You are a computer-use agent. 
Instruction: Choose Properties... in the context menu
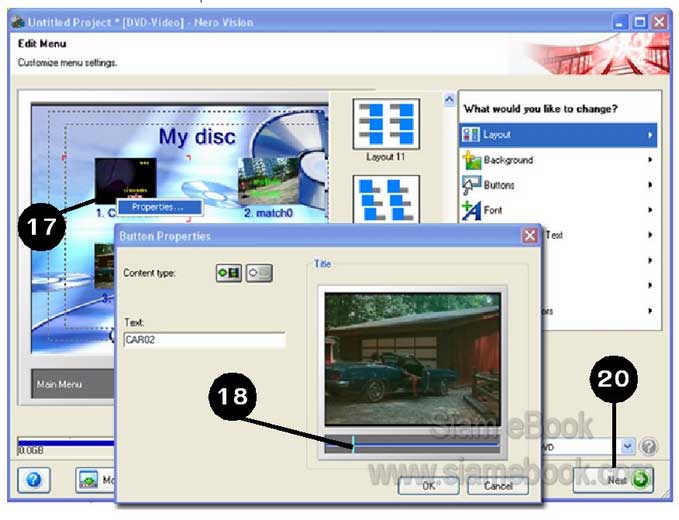click(x=159, y=207)
